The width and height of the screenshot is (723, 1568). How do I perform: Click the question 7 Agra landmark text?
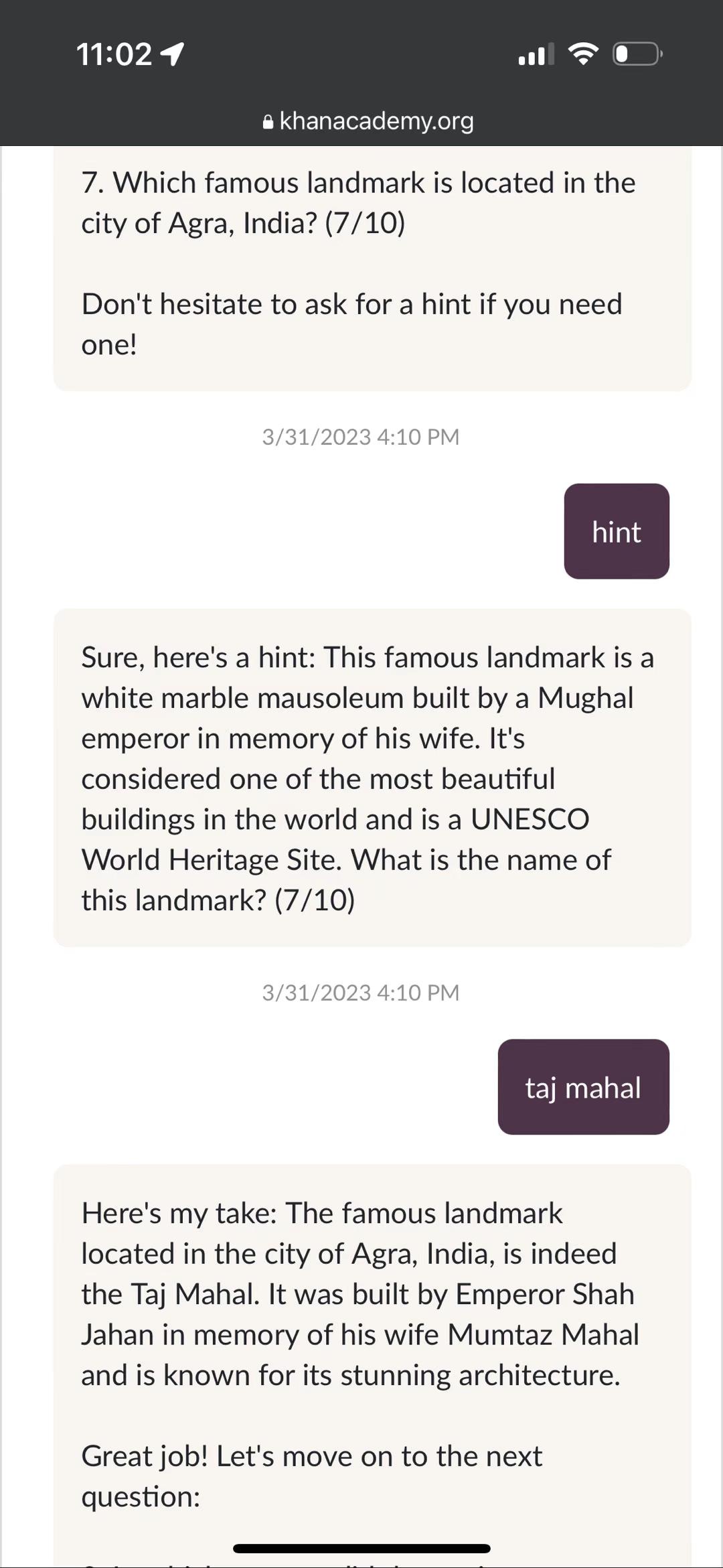pyautogui.click(x=358, y=202)
